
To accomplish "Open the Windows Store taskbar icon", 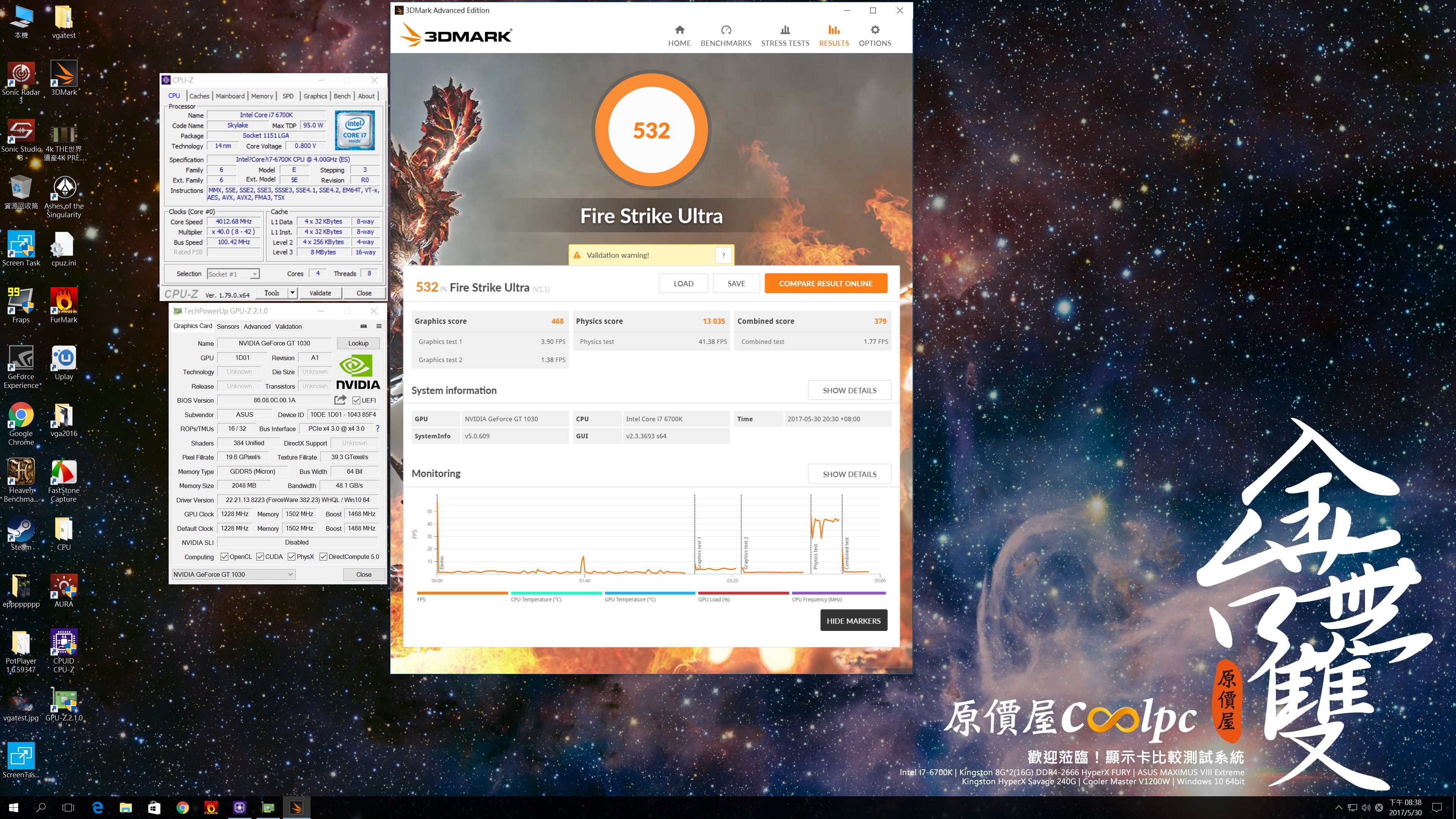I will click(154, 807).
